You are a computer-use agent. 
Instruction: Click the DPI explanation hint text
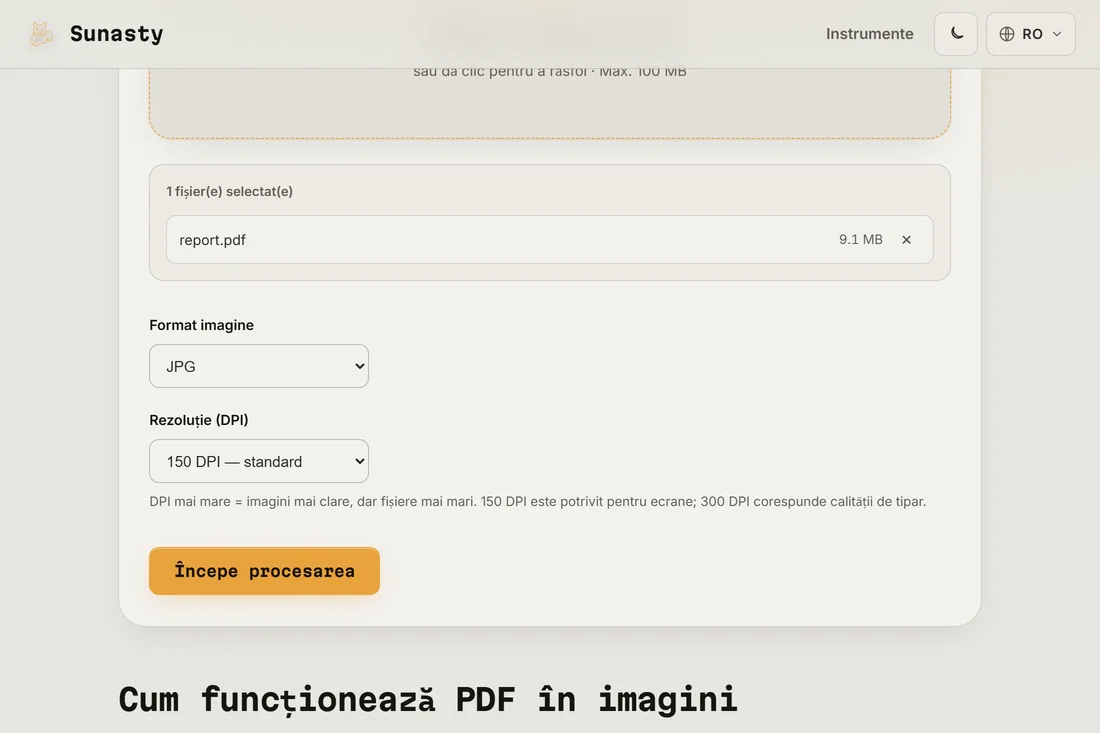pos(537,502)
